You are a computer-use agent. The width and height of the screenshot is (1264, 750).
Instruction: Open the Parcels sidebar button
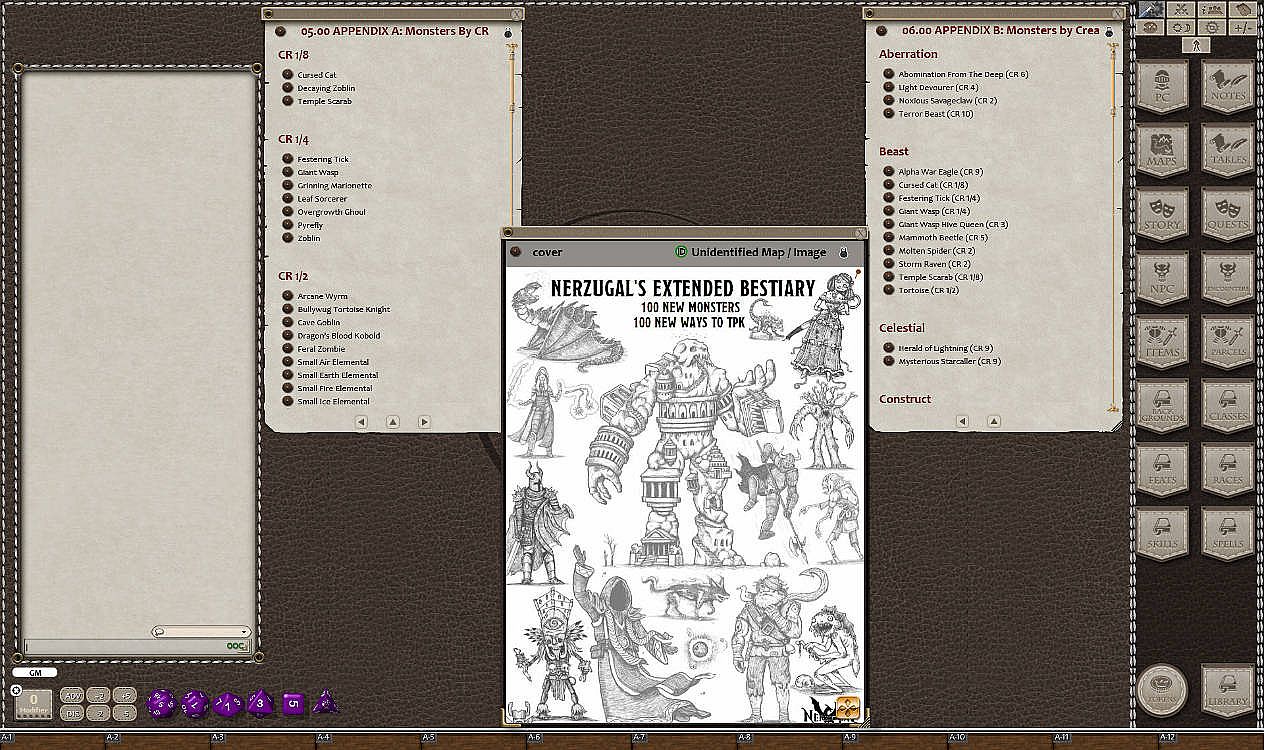pos(1227,343)
